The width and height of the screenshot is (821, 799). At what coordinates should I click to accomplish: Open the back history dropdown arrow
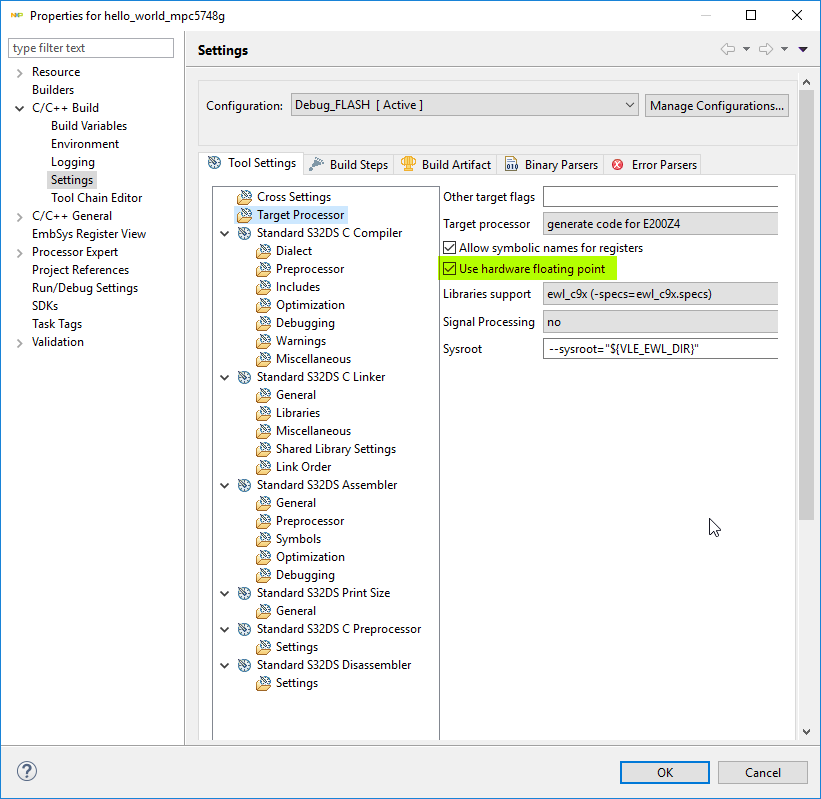coord(747,49)
